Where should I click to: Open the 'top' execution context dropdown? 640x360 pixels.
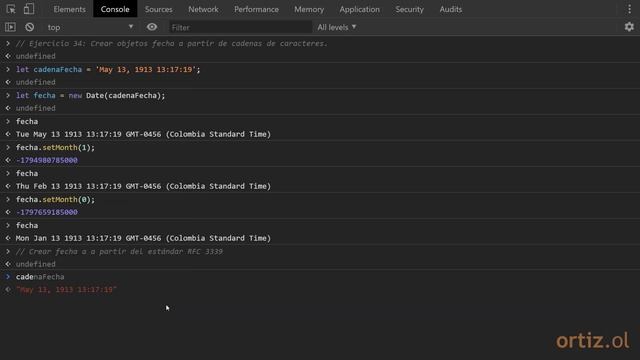pos(90,27)
